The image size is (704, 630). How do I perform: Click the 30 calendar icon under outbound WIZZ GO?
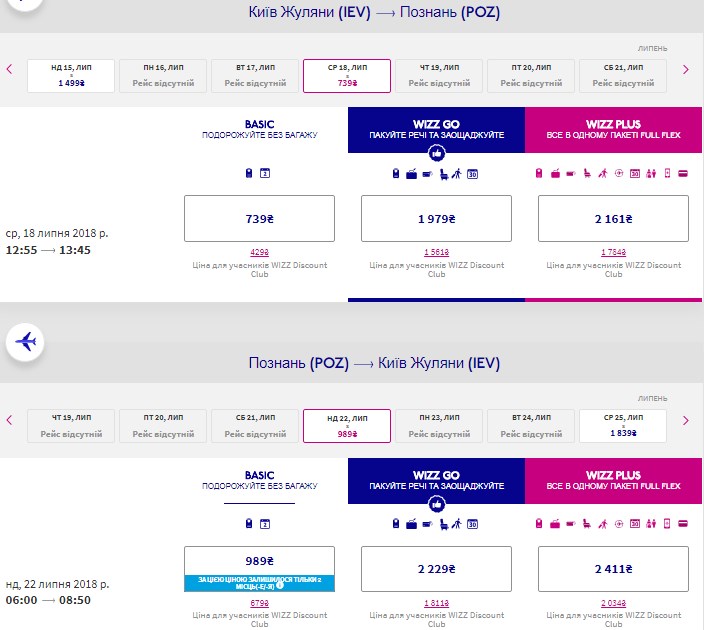tap(472, 175)
